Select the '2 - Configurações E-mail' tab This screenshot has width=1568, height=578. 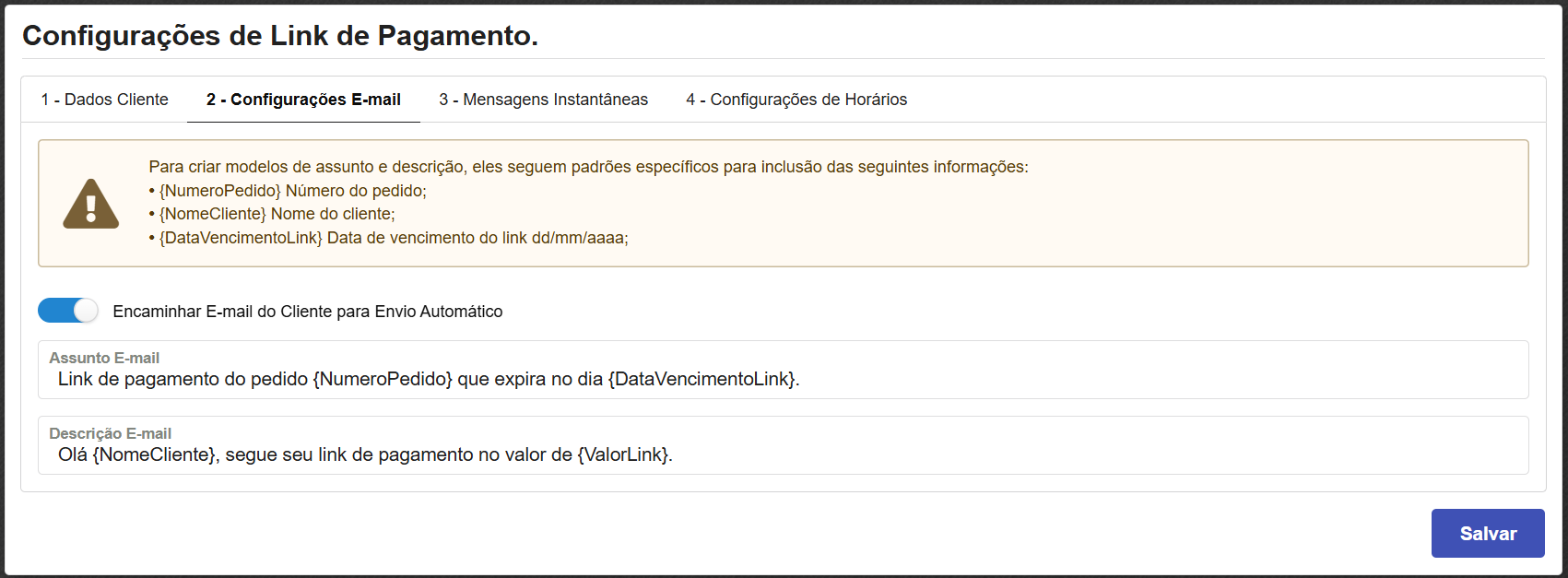[x=303, y=100]
